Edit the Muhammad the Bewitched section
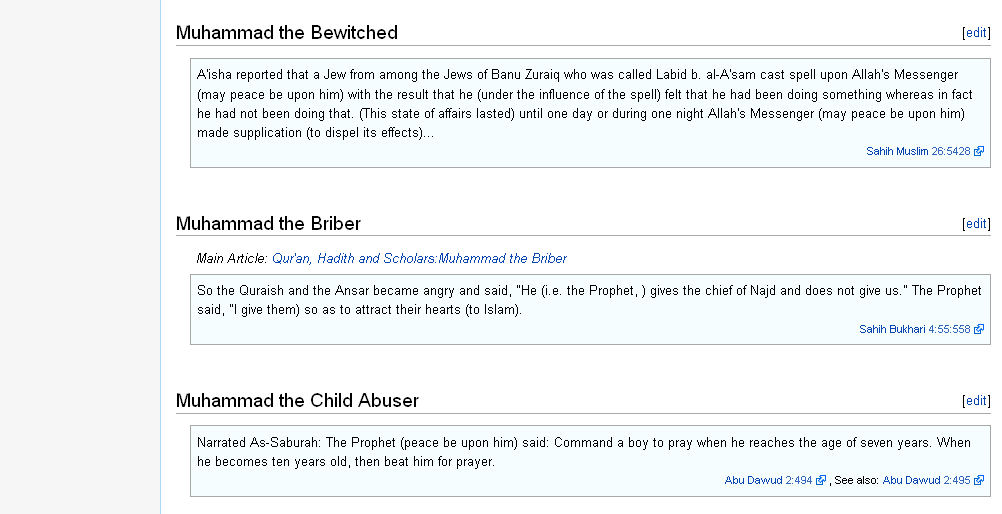 tap(976, 33)
